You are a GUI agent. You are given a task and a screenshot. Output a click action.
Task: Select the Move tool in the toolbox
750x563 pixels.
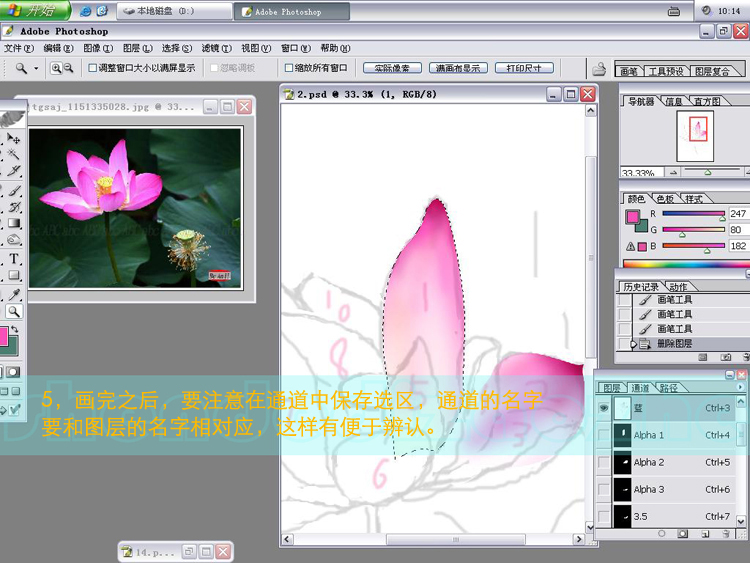(x=13, y=139)
